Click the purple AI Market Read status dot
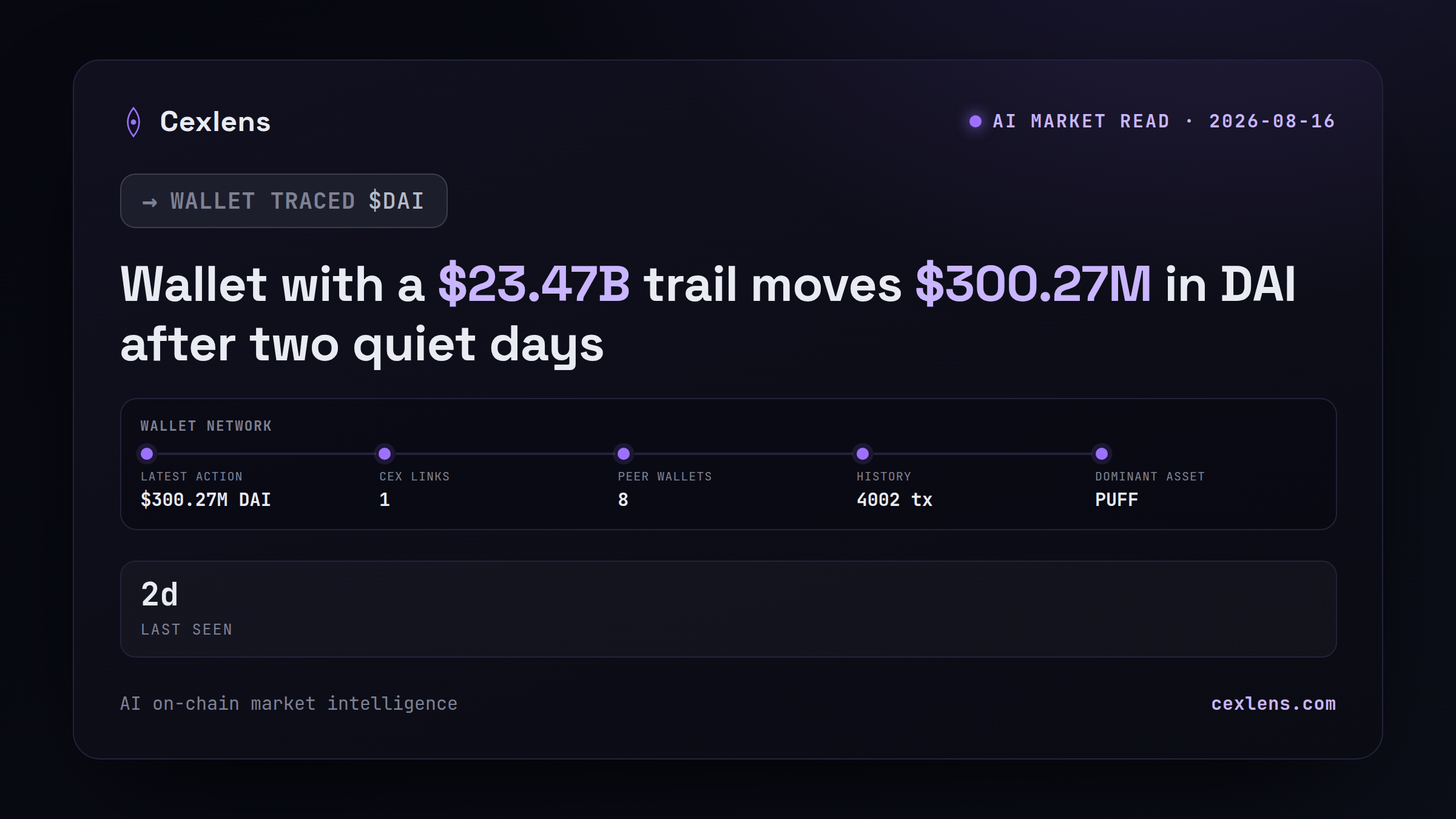The height and width of the screenshot is (819, 1456). 976,121
